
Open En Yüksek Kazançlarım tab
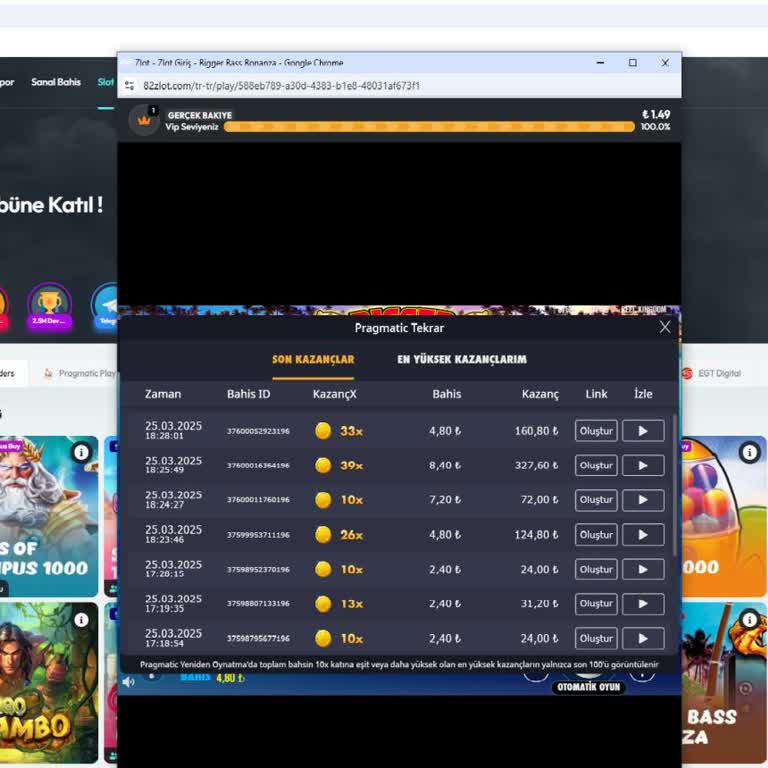tap(462, 360)
